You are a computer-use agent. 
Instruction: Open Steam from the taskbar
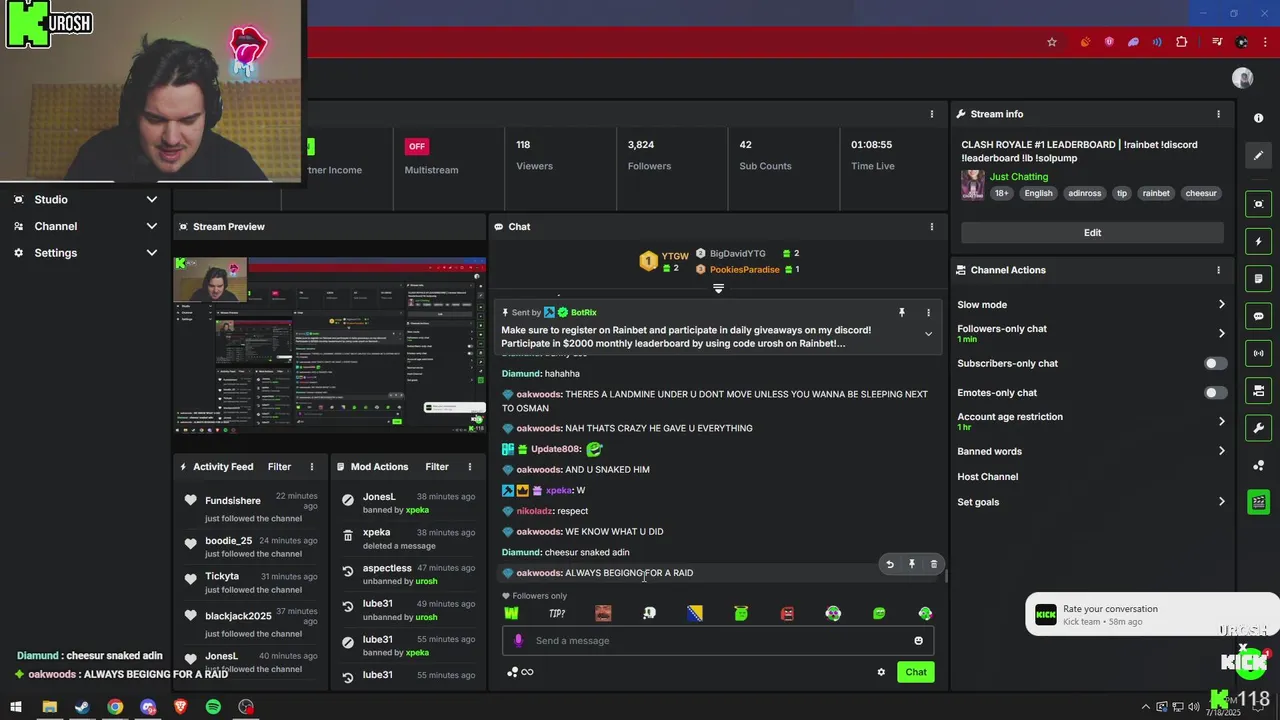click(x=82, y=707)
